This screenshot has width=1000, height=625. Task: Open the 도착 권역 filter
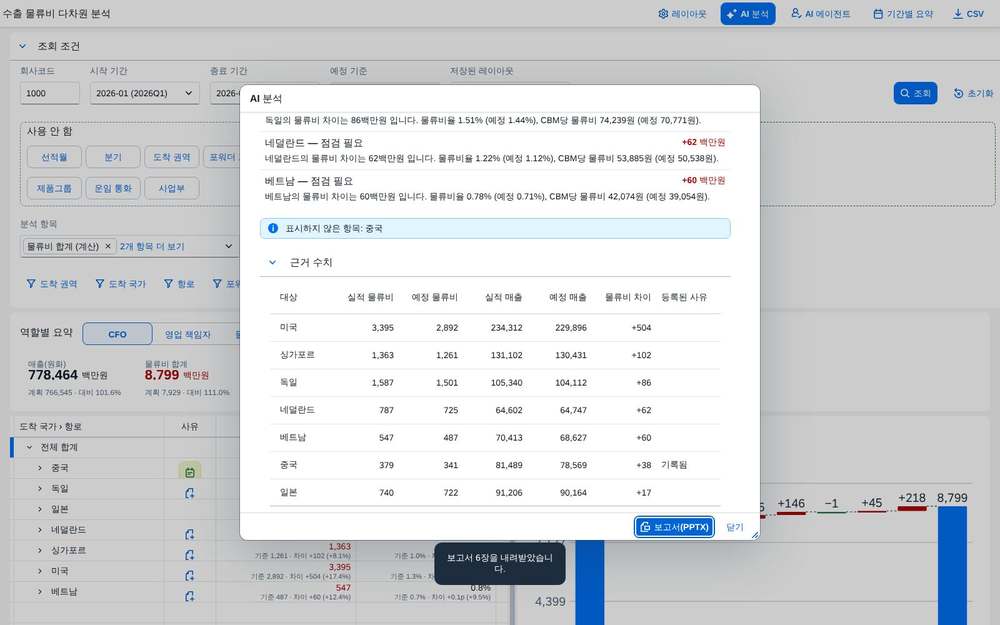click(x=52, y=284)
